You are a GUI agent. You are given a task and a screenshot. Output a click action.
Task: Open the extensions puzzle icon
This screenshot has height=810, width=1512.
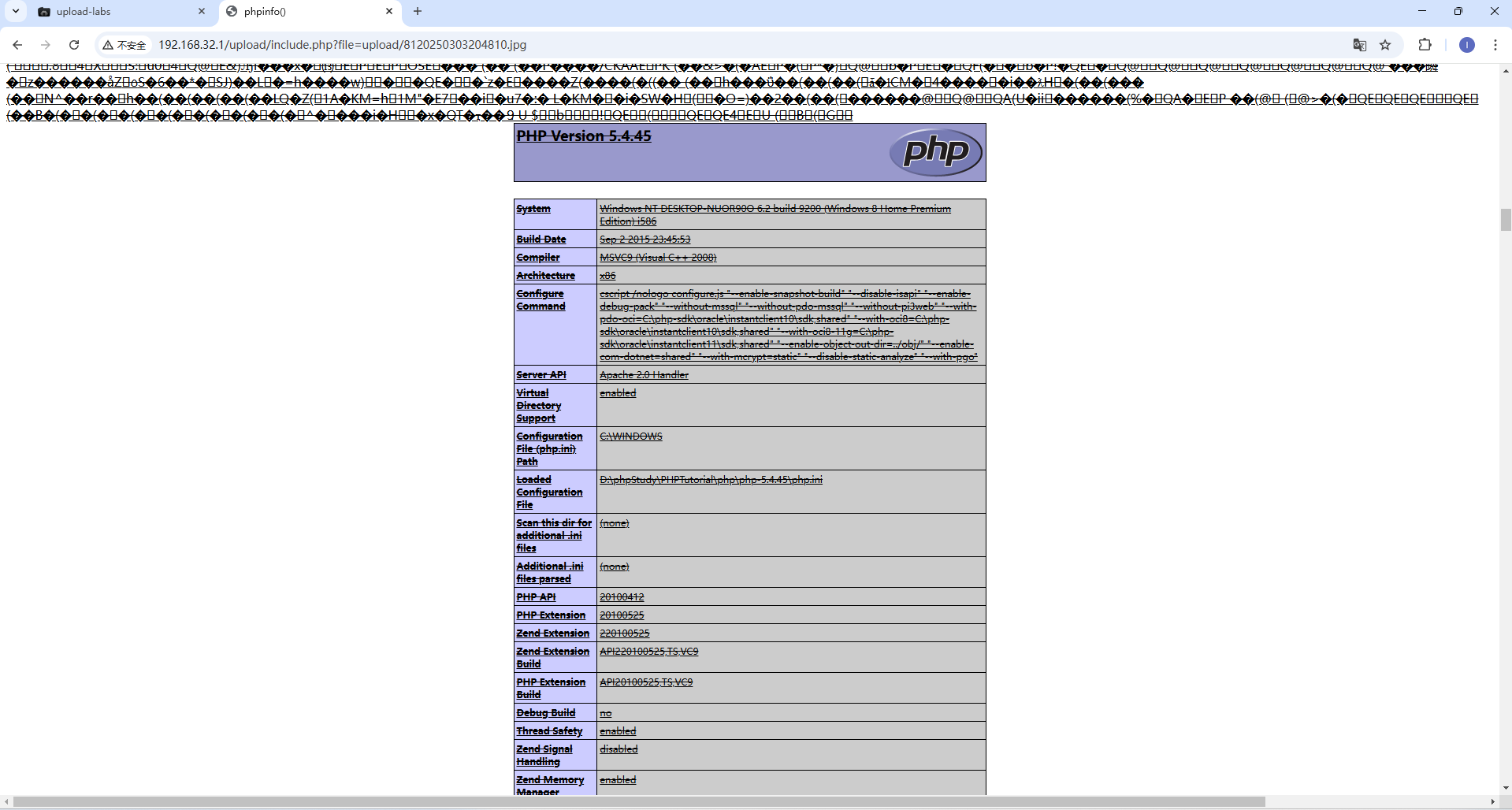pos(1425,45)
